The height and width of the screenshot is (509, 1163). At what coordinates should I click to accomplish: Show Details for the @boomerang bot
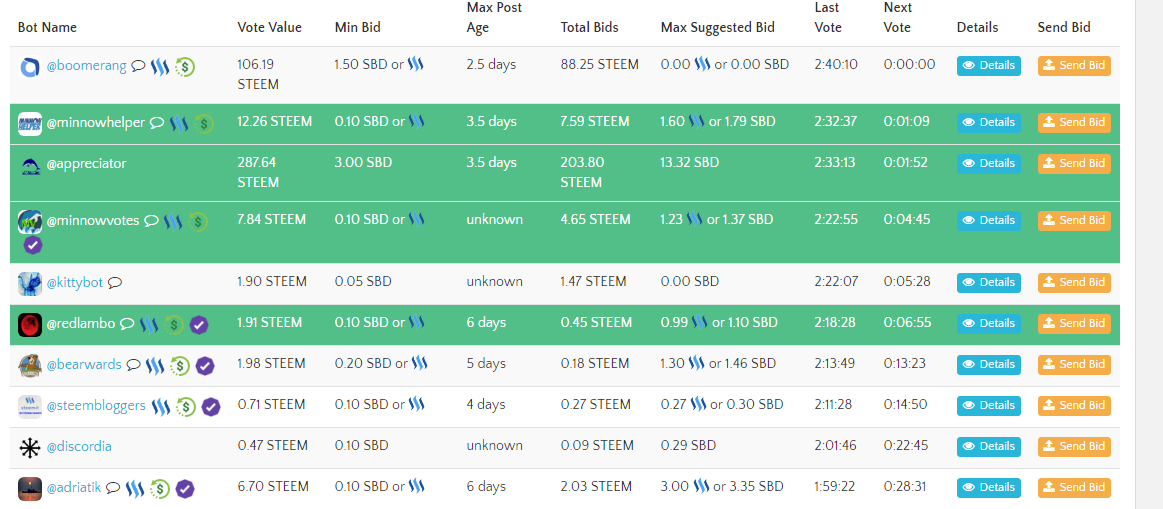988,66
